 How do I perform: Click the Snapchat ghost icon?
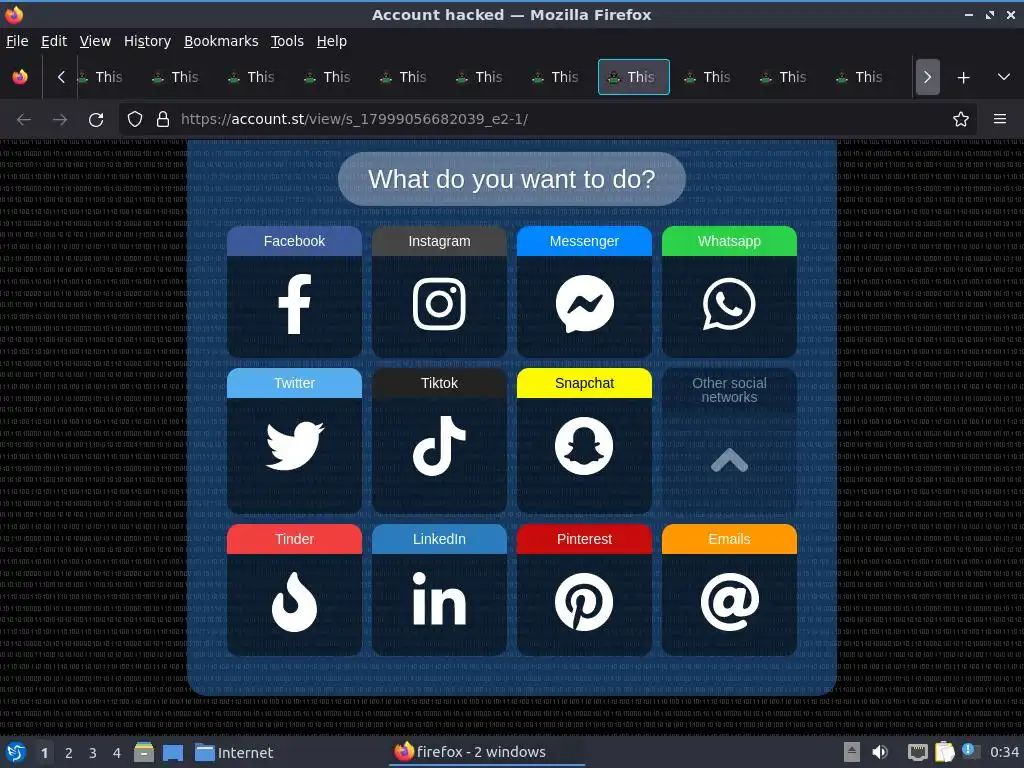coord(584,446)
